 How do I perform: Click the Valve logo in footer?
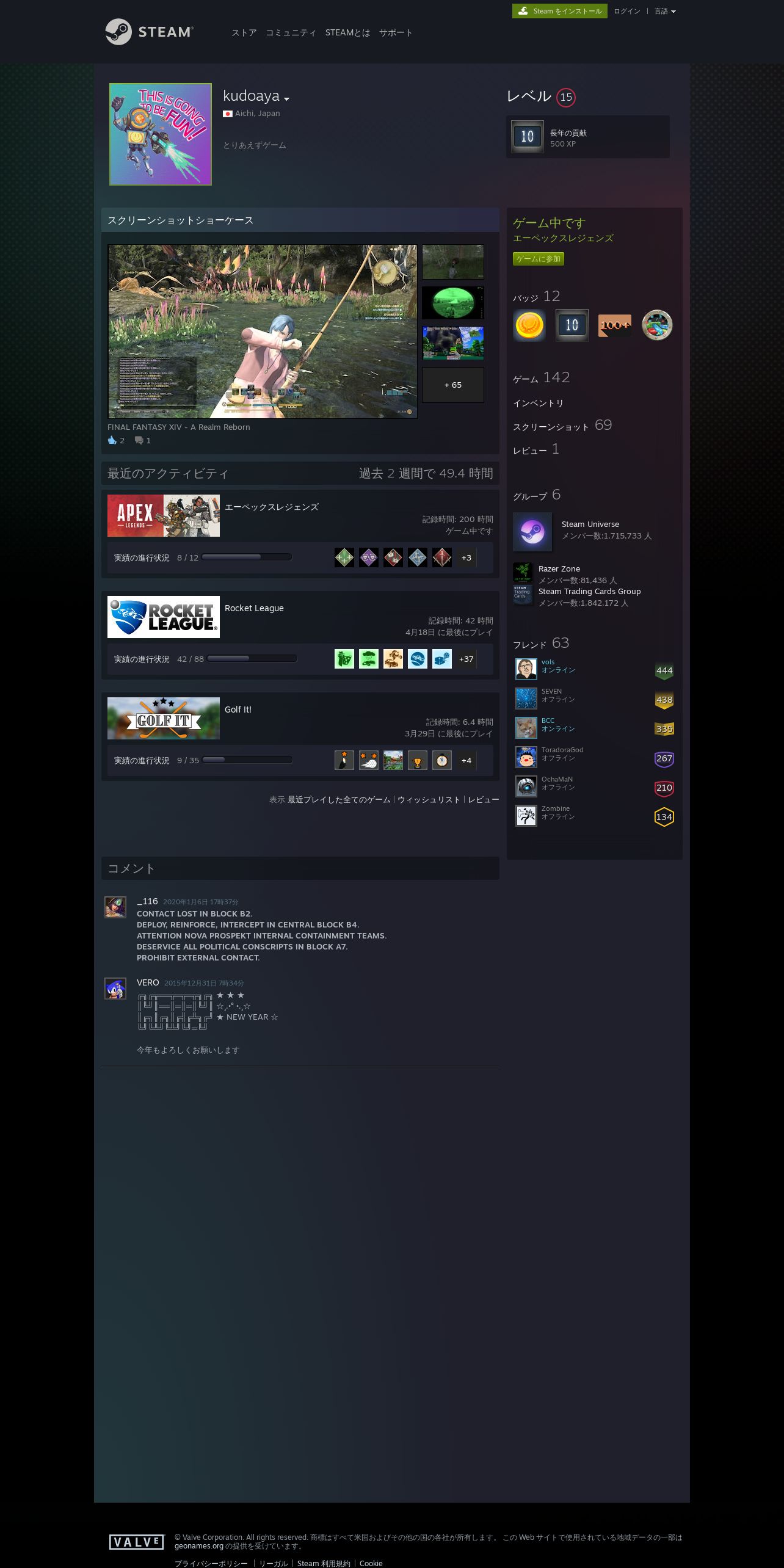[x=137, y=1542]
